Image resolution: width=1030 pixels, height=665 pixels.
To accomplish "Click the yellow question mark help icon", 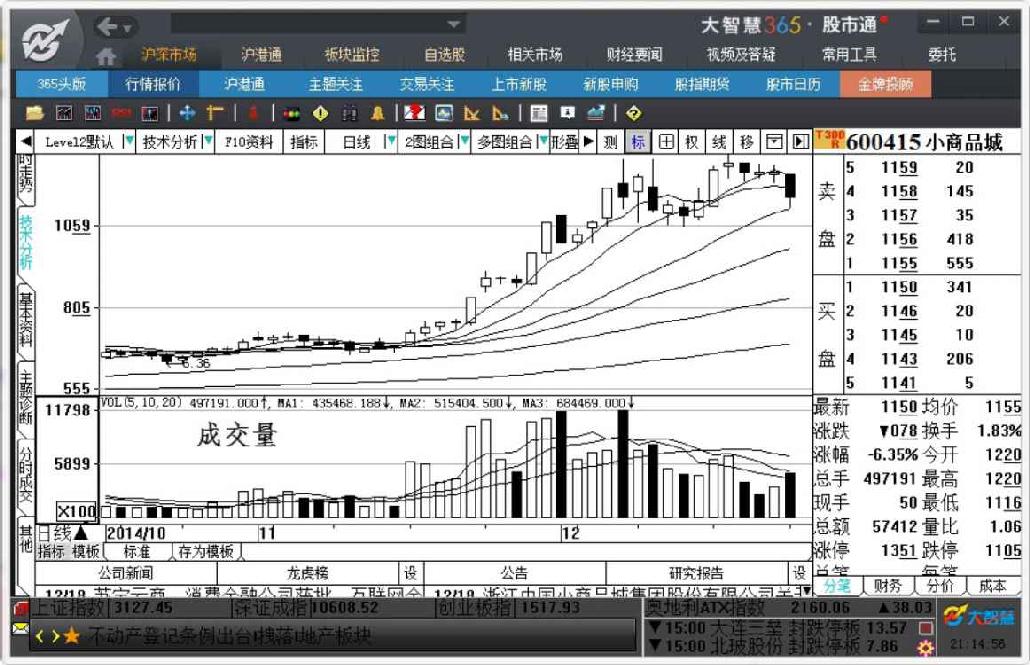I will [633, 114].
